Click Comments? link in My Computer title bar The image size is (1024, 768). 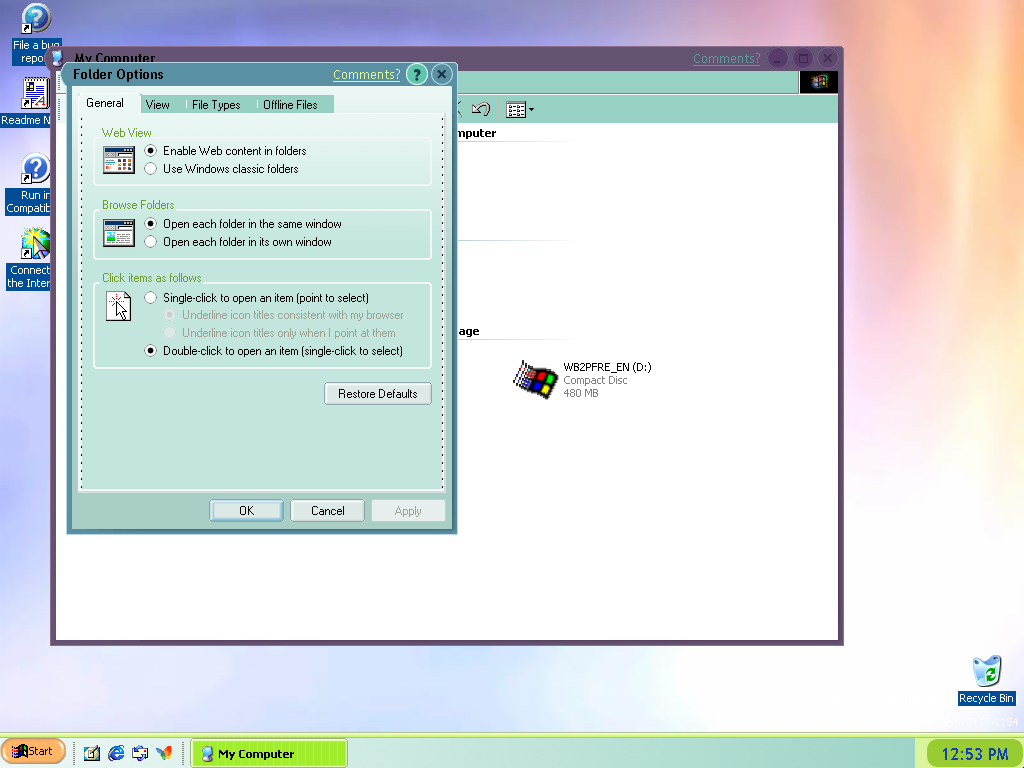click(x=726, y=59)
